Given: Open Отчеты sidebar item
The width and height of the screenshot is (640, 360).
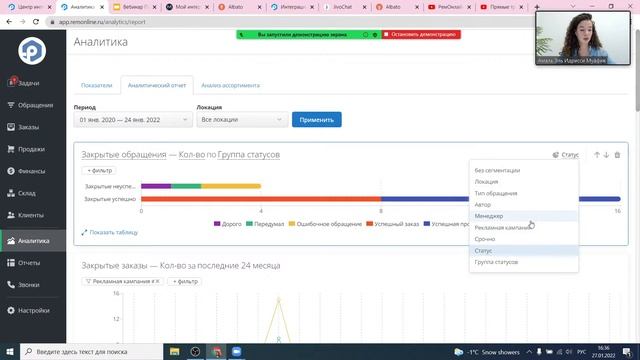Looking at the screenshot, I should tap(24, 263).
